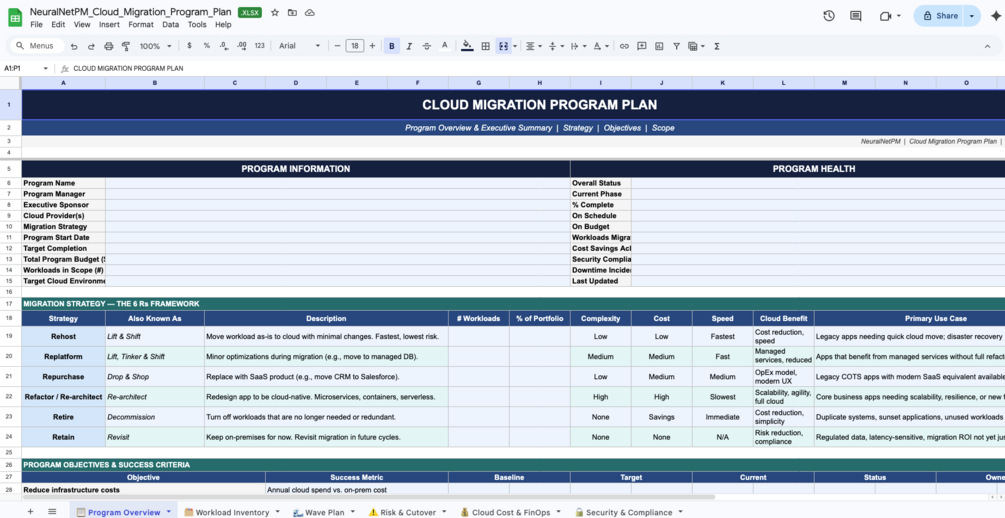
Task: Open Share options dropdown arrow
Action: tap(972, 16)
